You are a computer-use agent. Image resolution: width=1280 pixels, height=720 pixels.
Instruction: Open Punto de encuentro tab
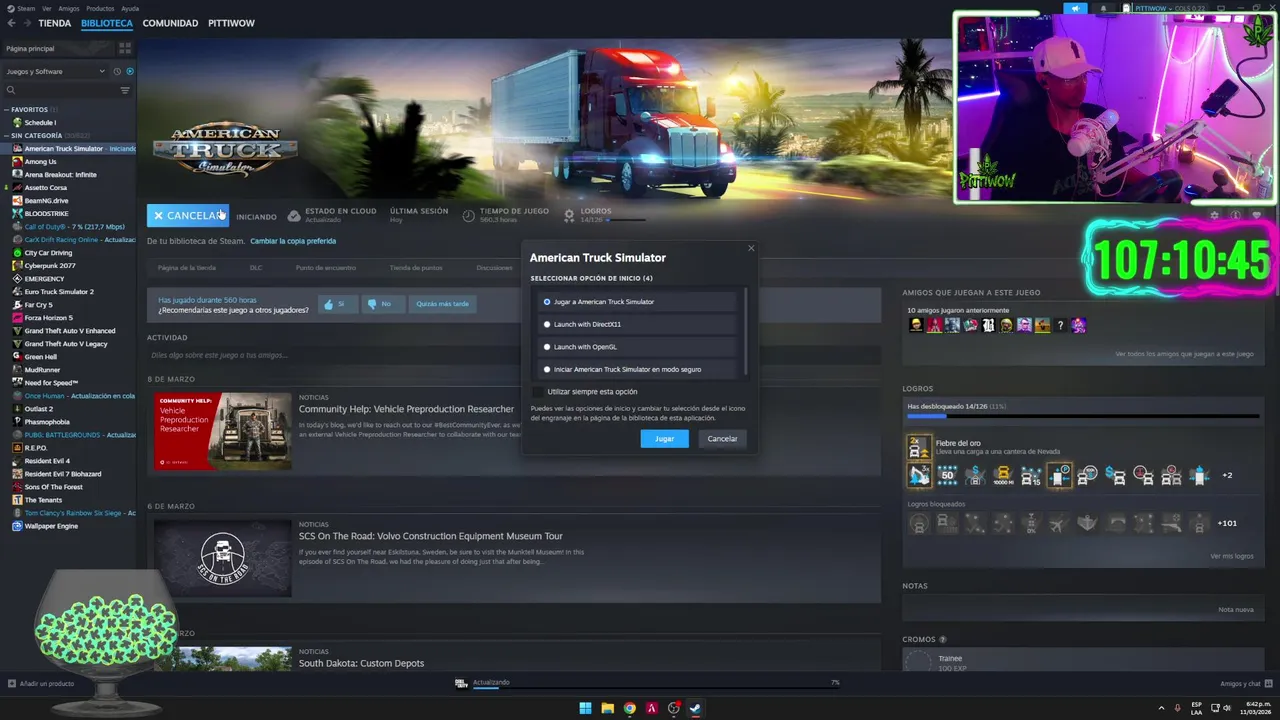326,268
